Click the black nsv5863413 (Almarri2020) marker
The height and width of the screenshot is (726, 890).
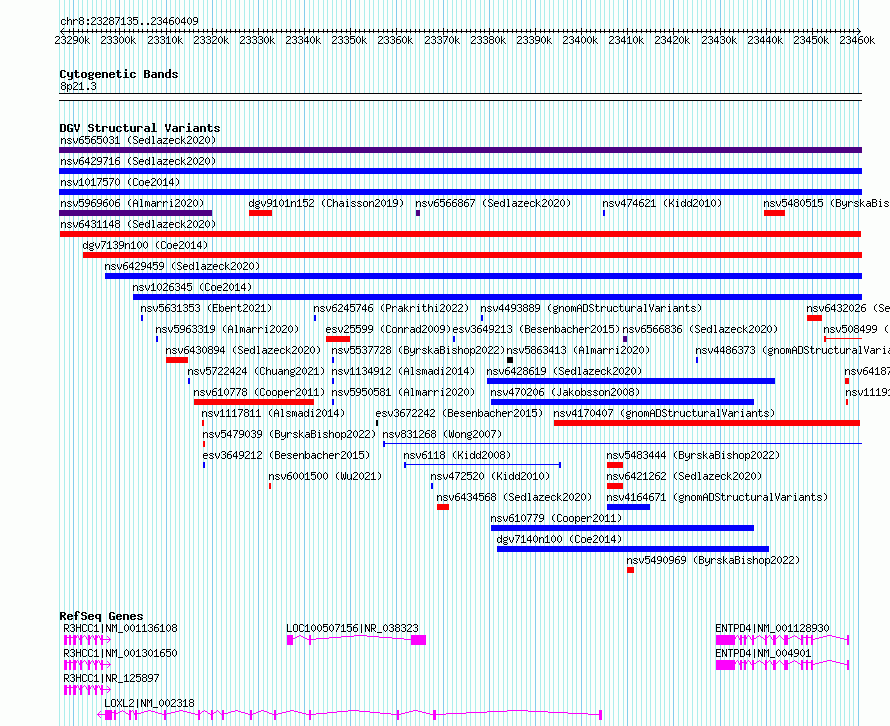click(x=510, y=360)
